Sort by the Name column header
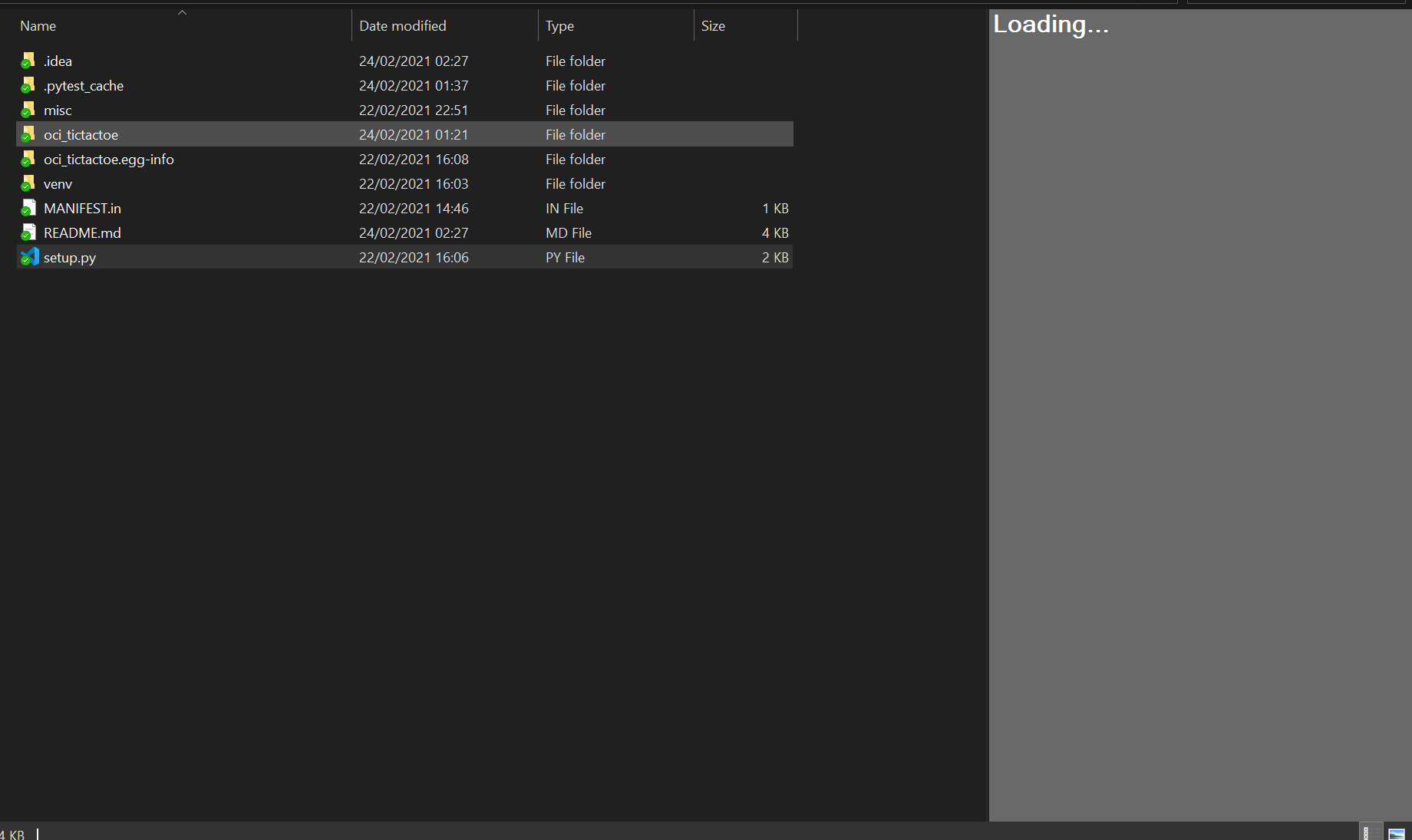 pyautogui.click(x=183, y=25)
